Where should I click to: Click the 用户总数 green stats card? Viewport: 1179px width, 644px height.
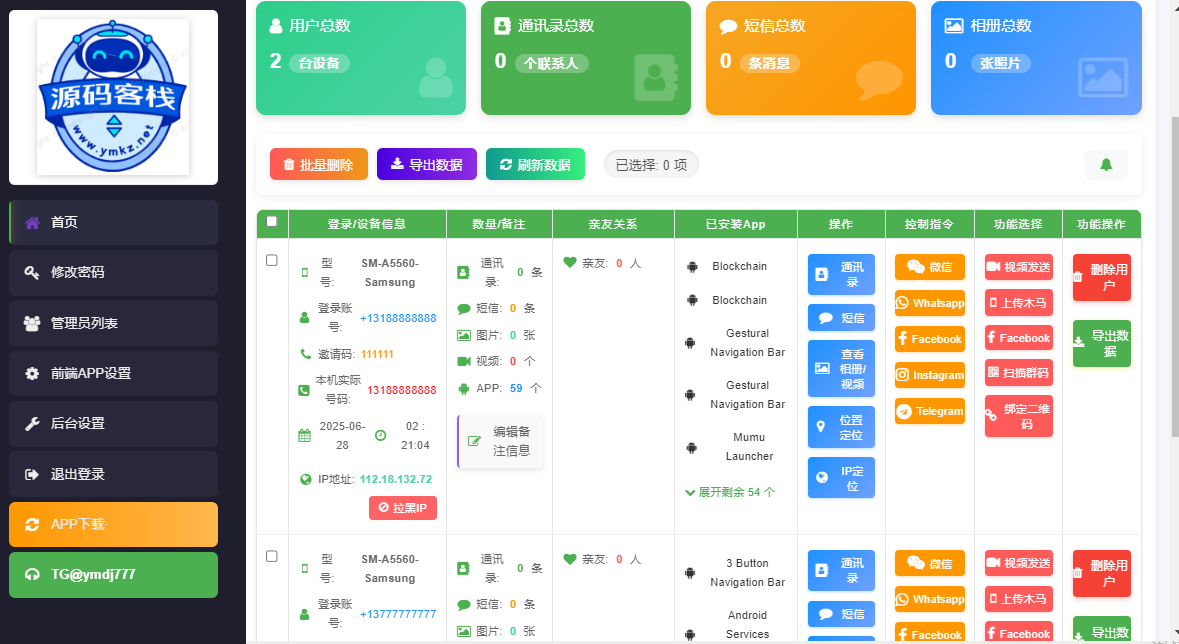(x=361, y=58)
